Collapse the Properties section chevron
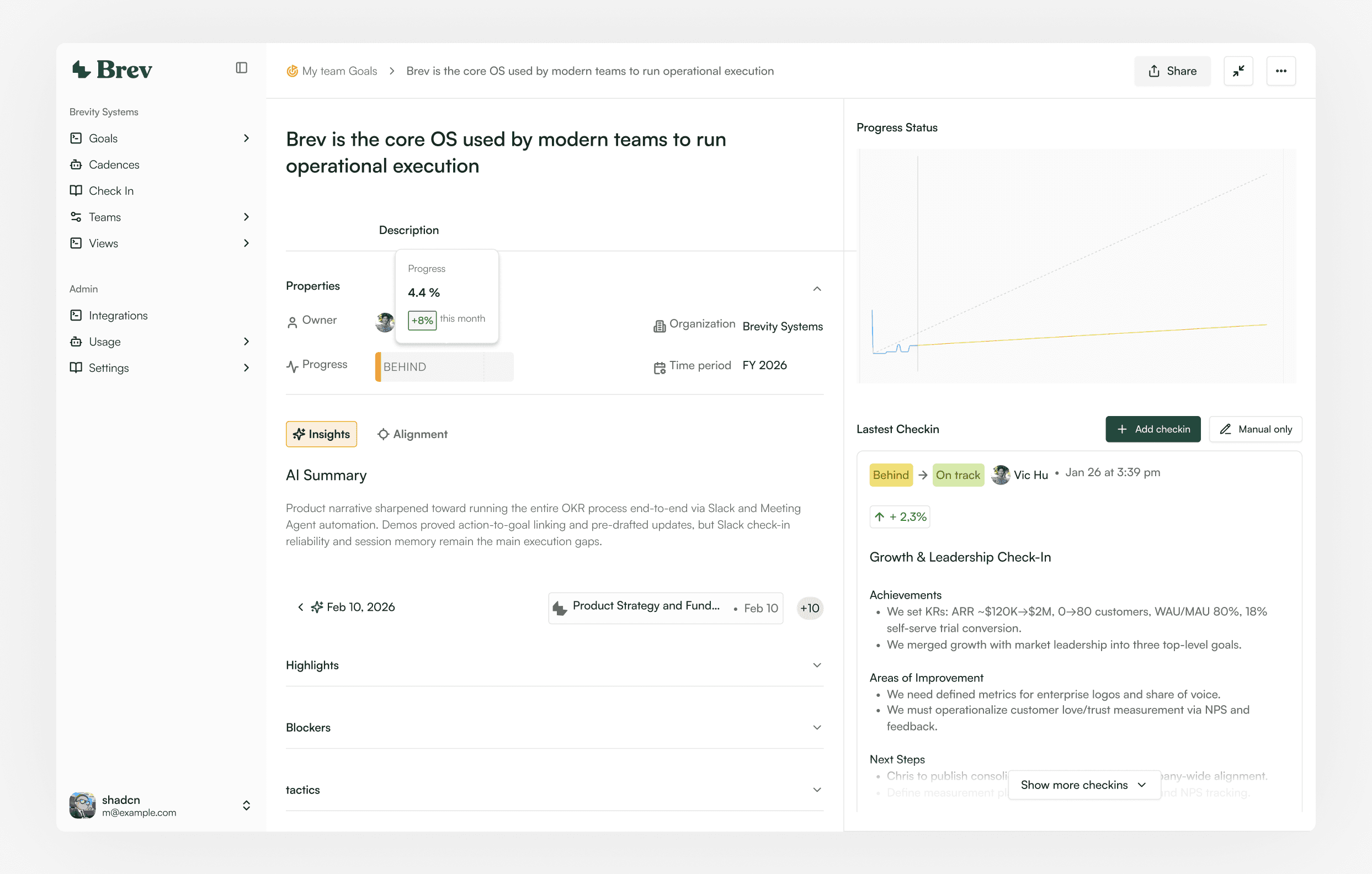The width and height of the screenshot is (1372, 874). 816,288
